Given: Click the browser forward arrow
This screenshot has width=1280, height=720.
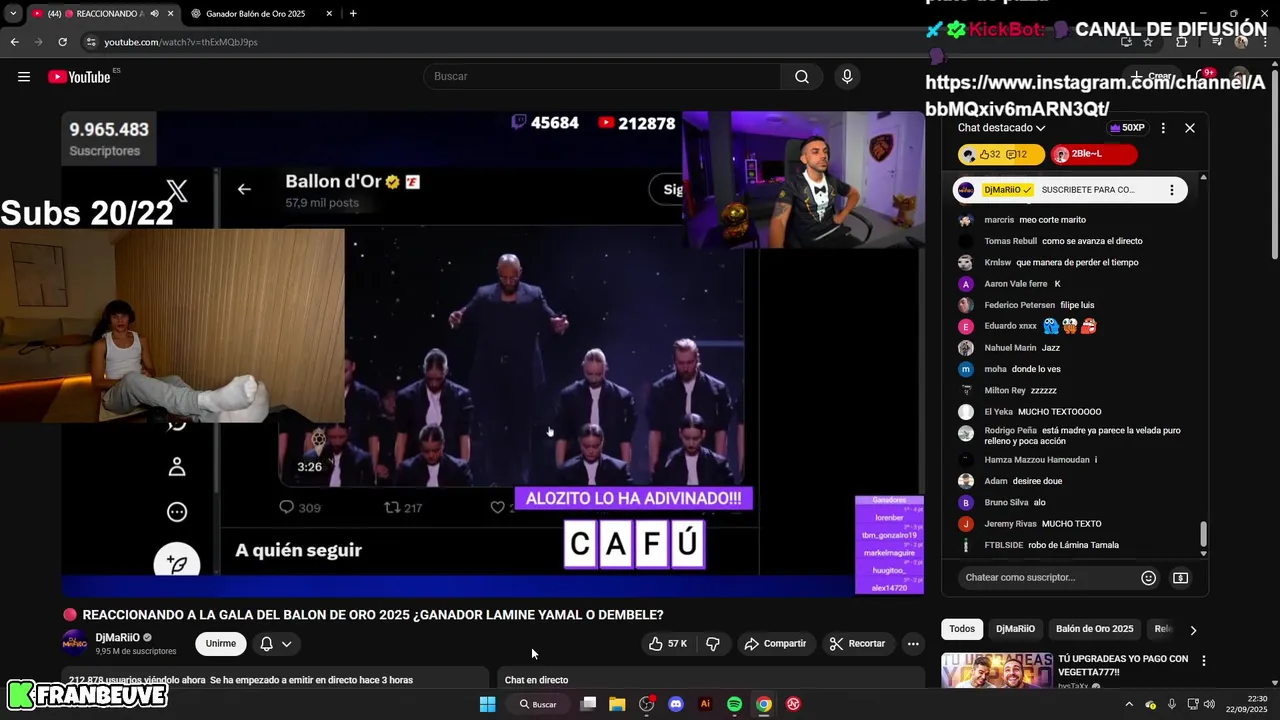Looking at the screenshot, I should (38, 42).
